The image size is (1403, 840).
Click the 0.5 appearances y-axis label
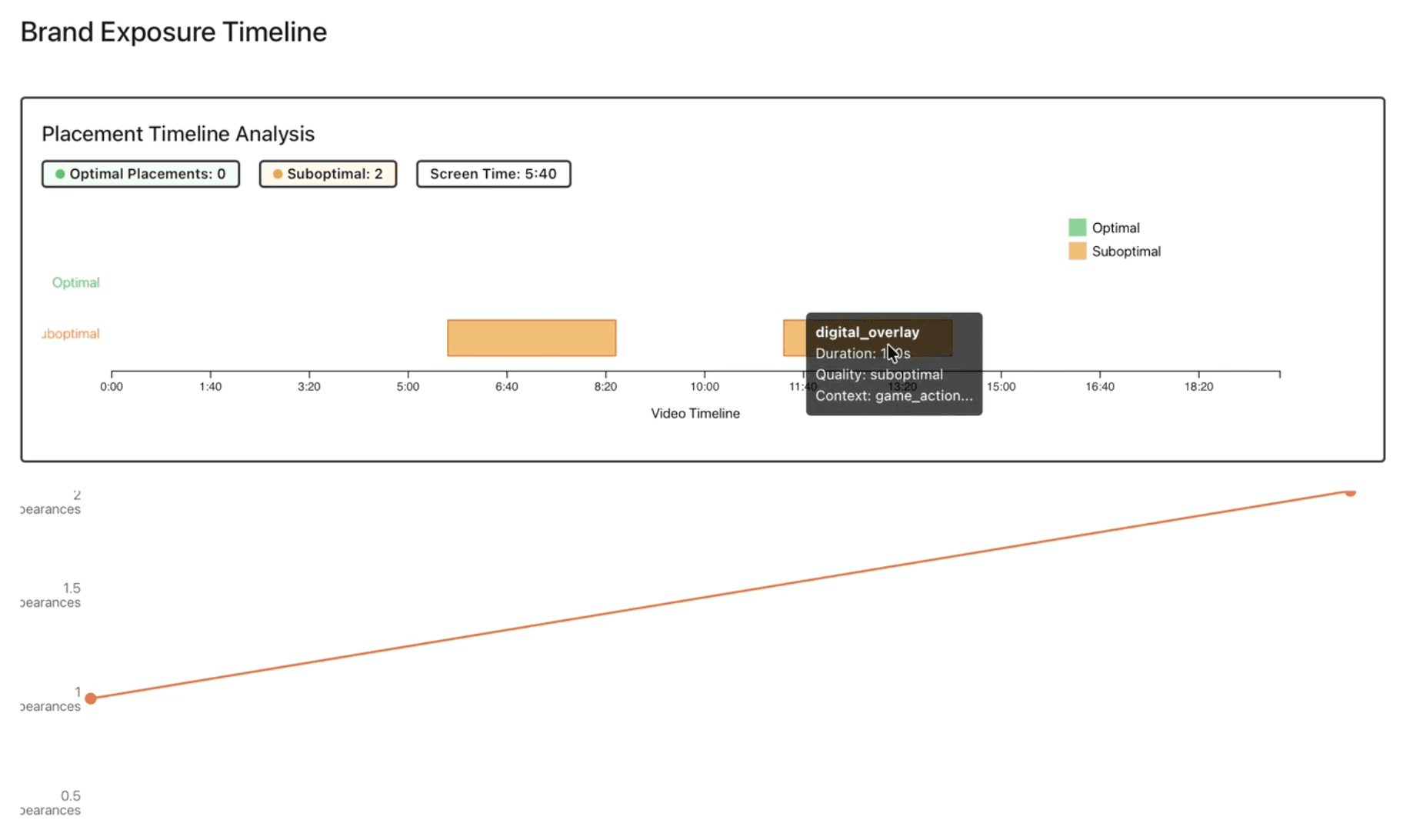51,803
